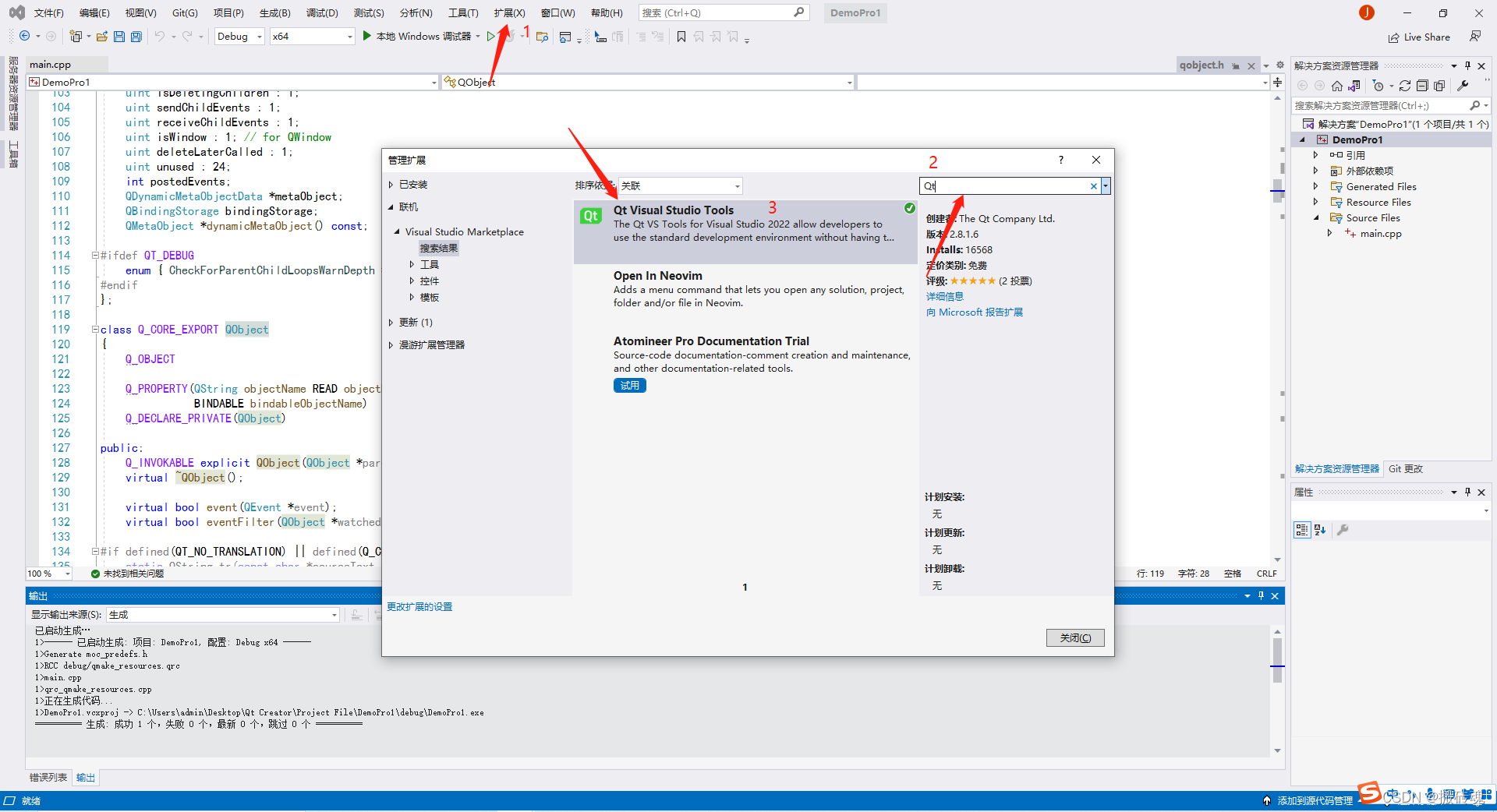
Task: Open the sort-by dropdown in the extensions dialog
Action: 680,185
